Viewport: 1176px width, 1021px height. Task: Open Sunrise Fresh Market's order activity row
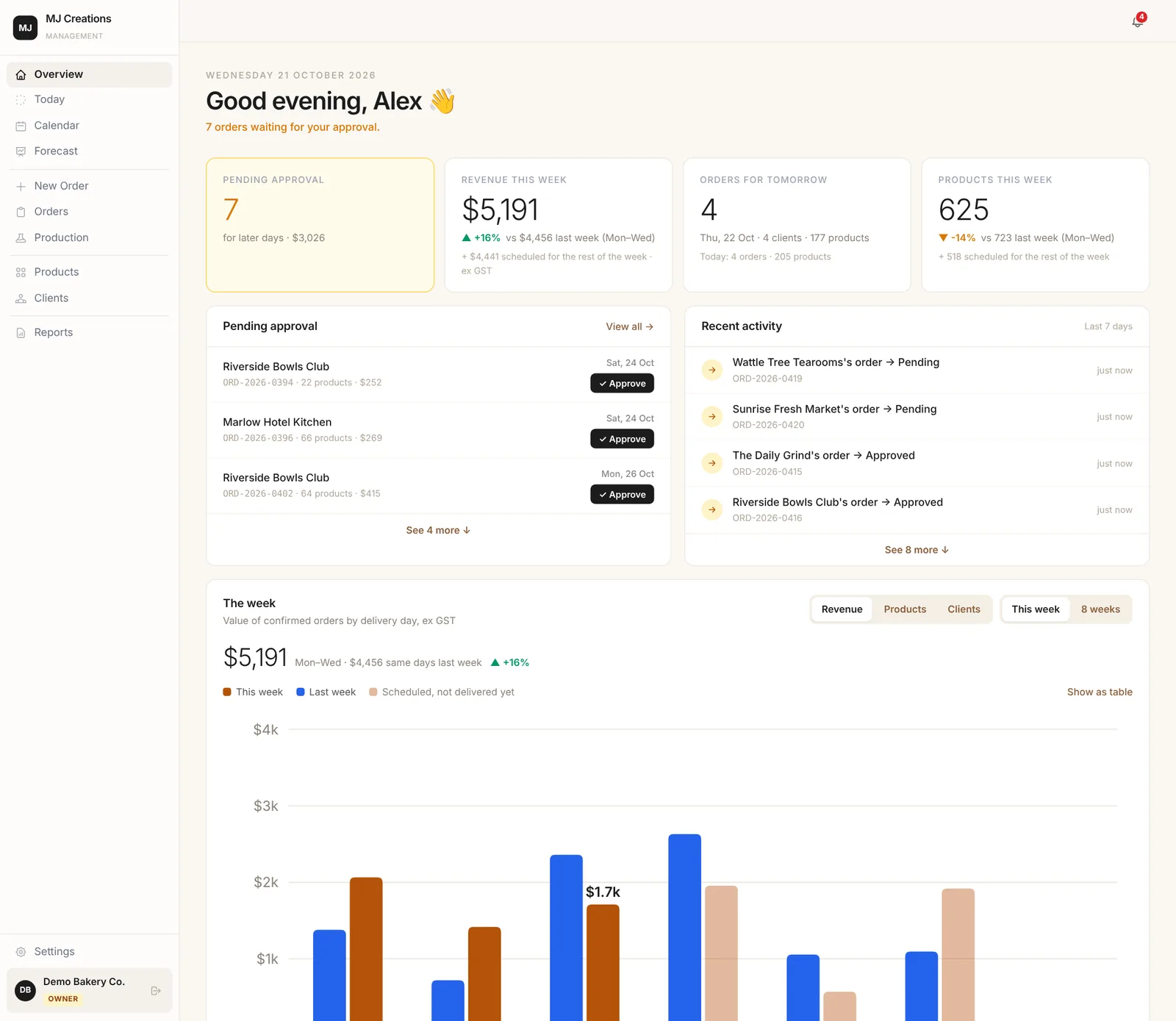click(x=917, y=417)
